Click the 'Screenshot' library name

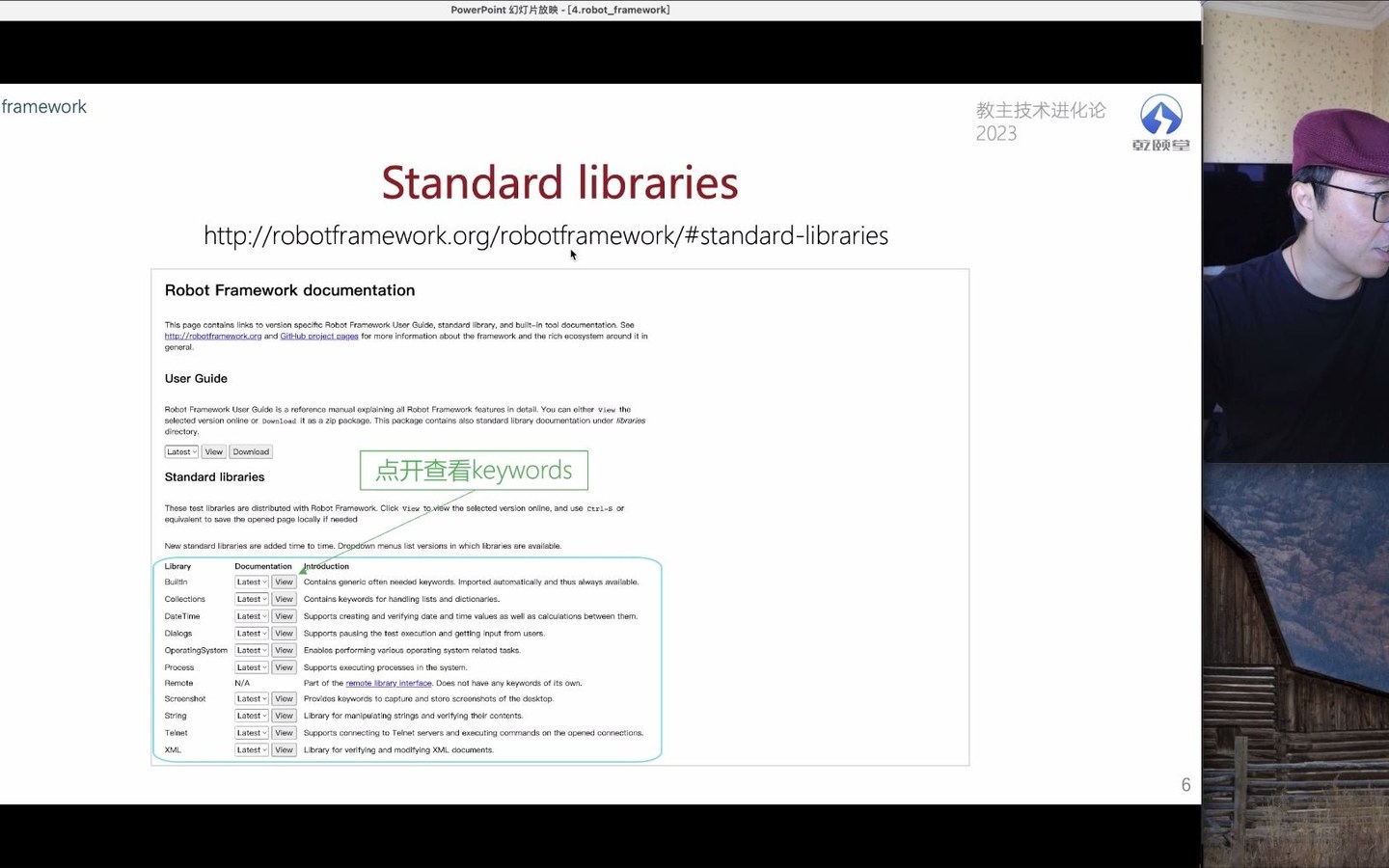coord(185,699)
